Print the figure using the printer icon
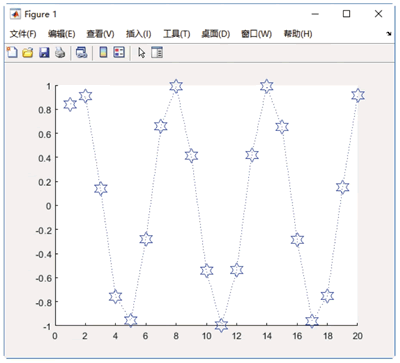Viewport: 400px width, 363px height. (60, 52)
